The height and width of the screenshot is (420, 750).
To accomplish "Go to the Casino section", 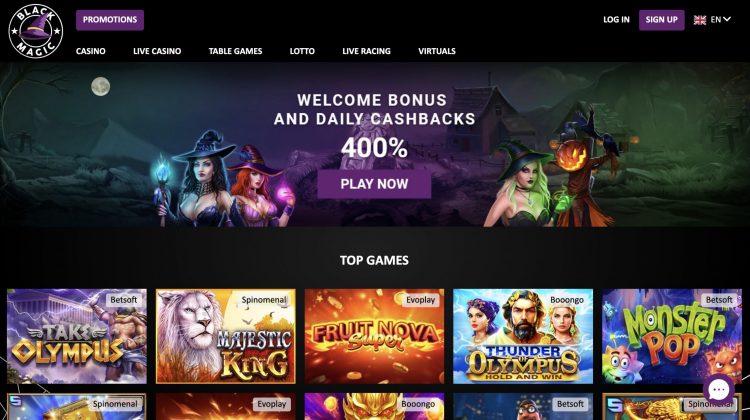I will coord(91,51).
